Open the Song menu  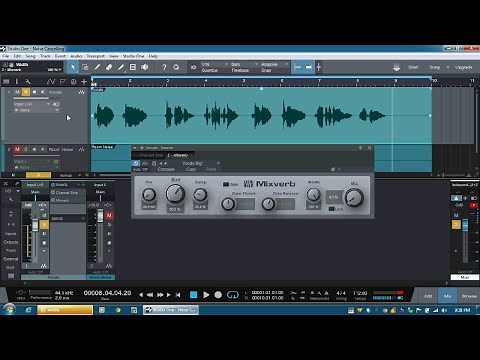pyautogui.click(x=30, y=56)
